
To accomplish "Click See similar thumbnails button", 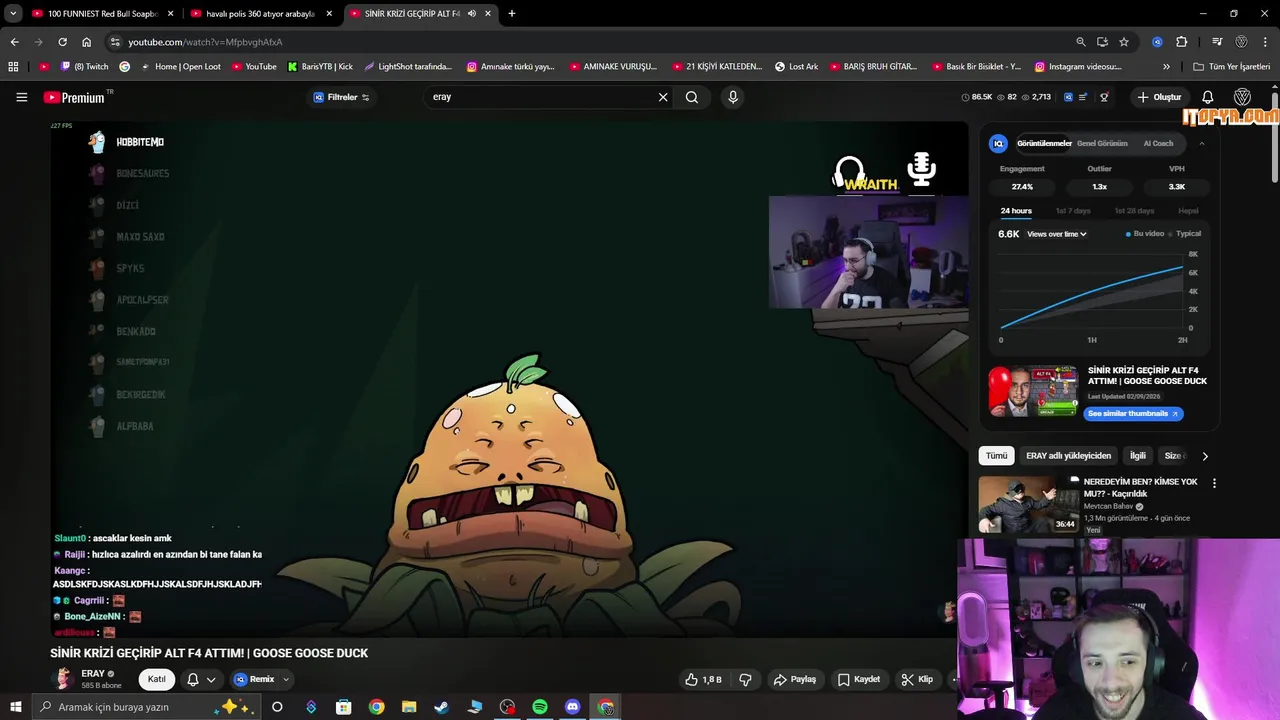I will point(1133,414).
